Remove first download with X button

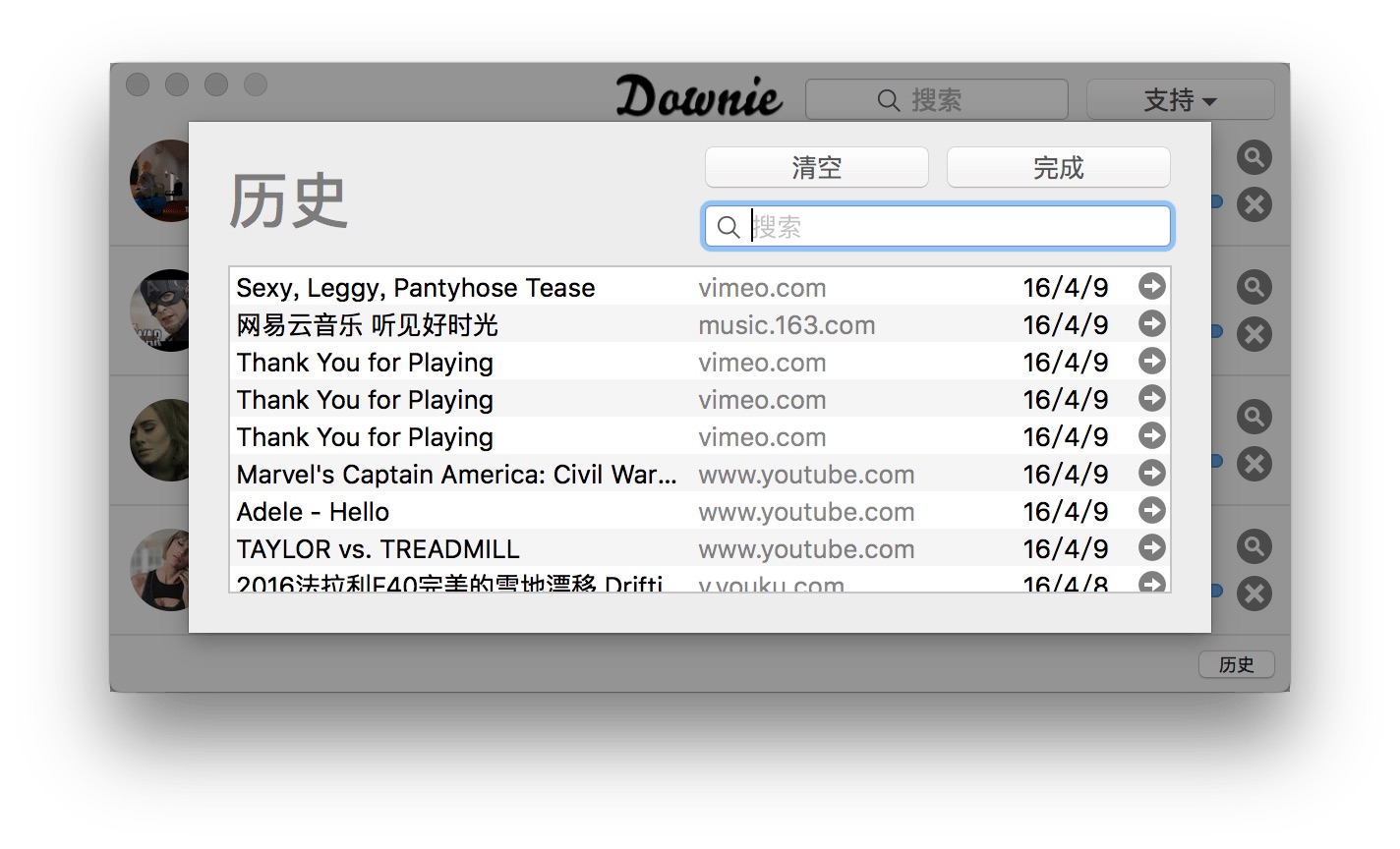(1254, 204)
